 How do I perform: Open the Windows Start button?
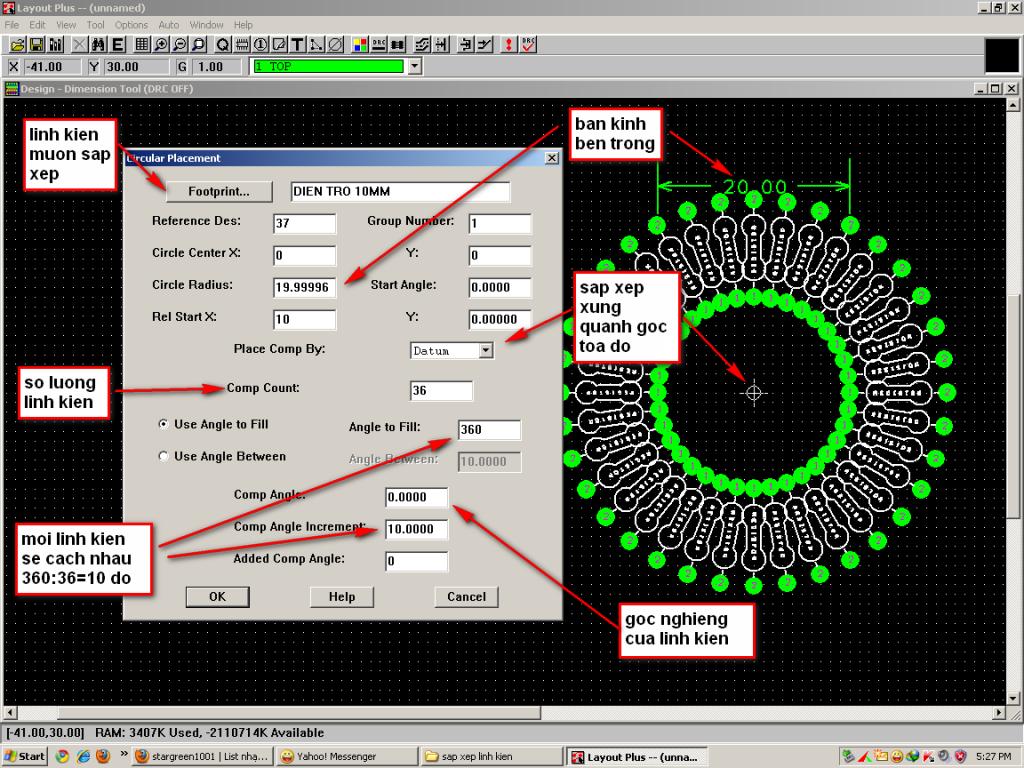coord(25,756)
